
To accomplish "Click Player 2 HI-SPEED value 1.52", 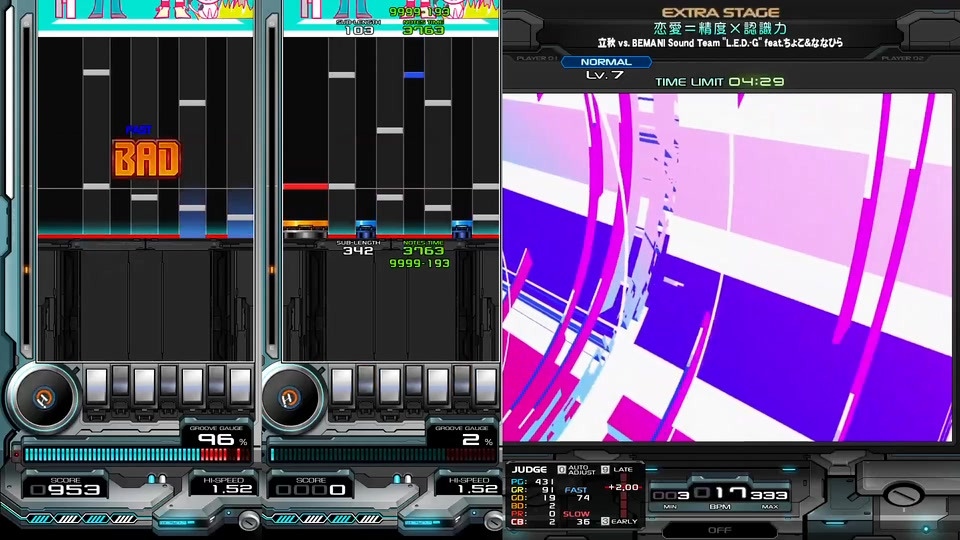I will coord(476,489).
